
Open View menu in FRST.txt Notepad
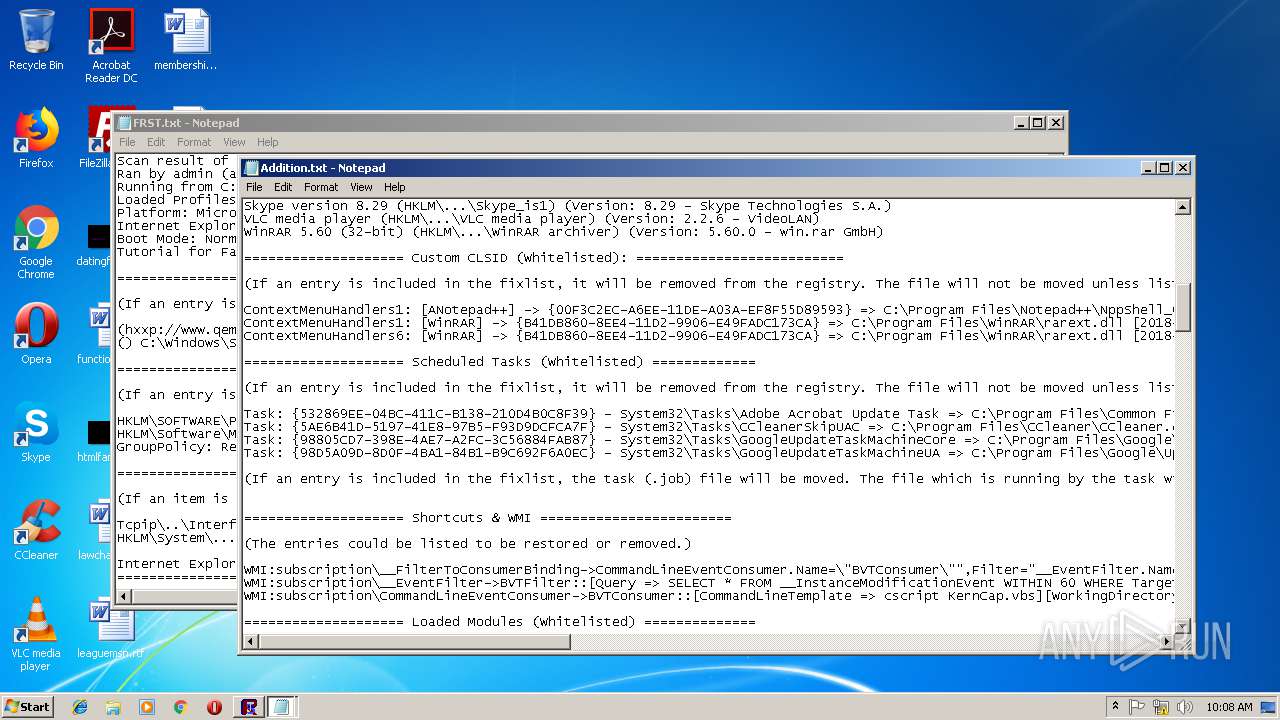tap(234, 142)
